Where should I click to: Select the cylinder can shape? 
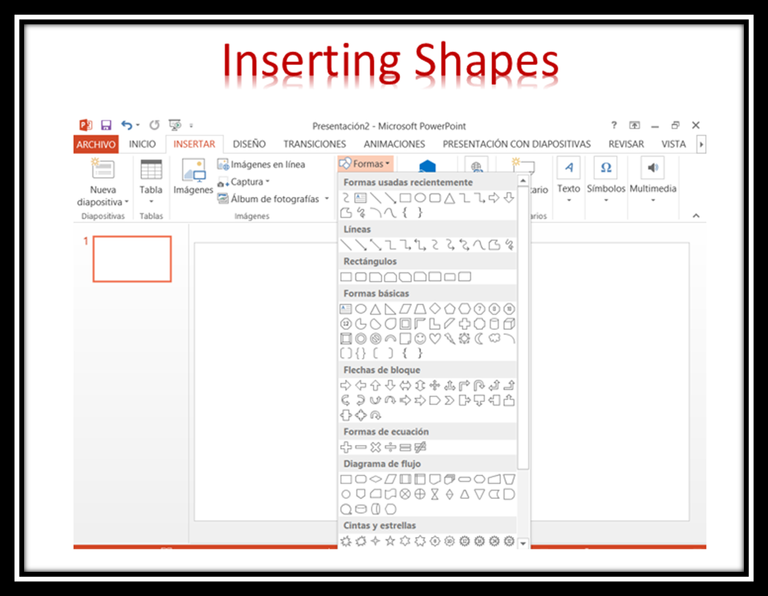pos(494,324)
